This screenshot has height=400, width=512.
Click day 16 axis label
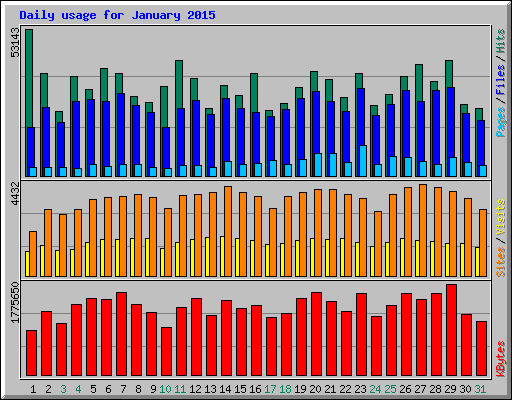[255, 389]
